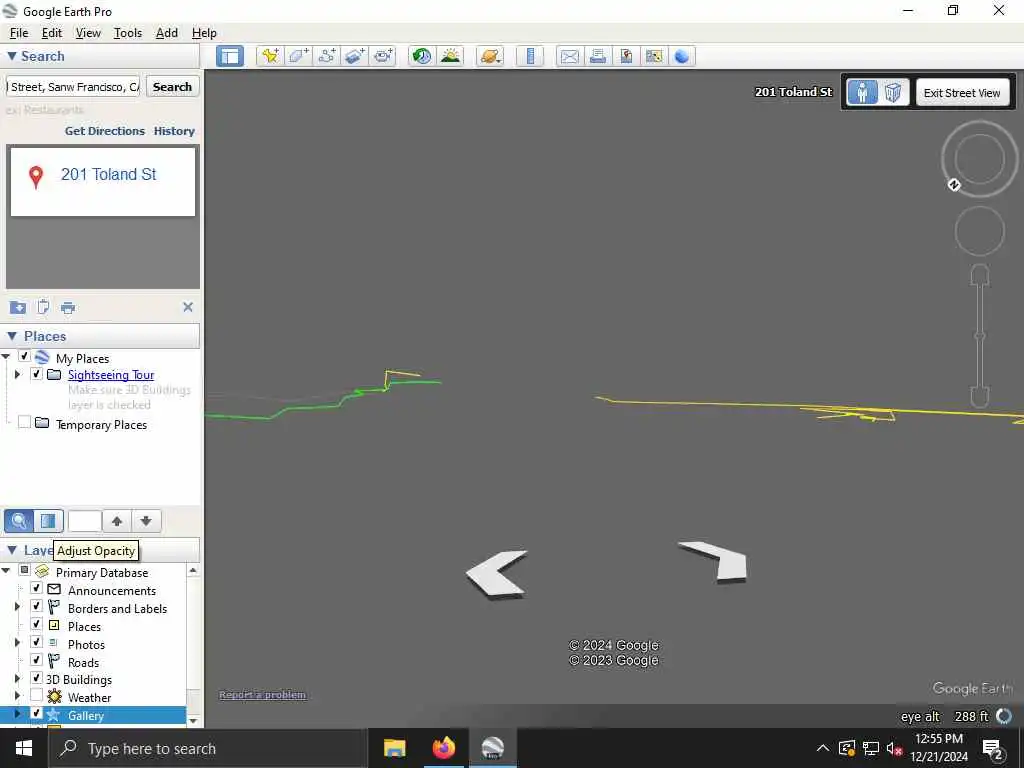Uncheck the My Places checkbox
Viewport: 1024px width, 768px height.
pyautogui.click(x=25, y=357)
